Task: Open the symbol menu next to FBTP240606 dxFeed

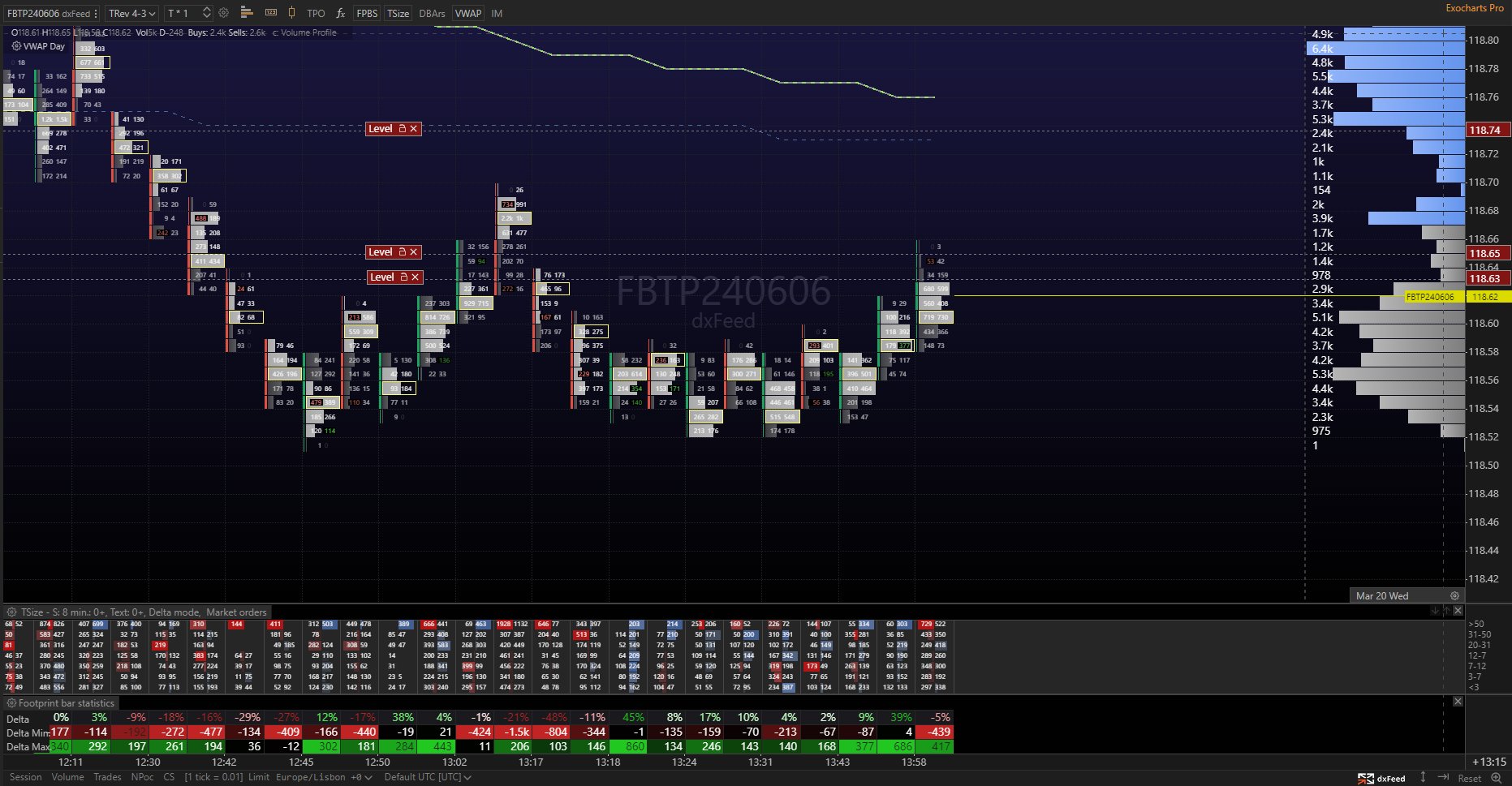Action: click(96, 14)
